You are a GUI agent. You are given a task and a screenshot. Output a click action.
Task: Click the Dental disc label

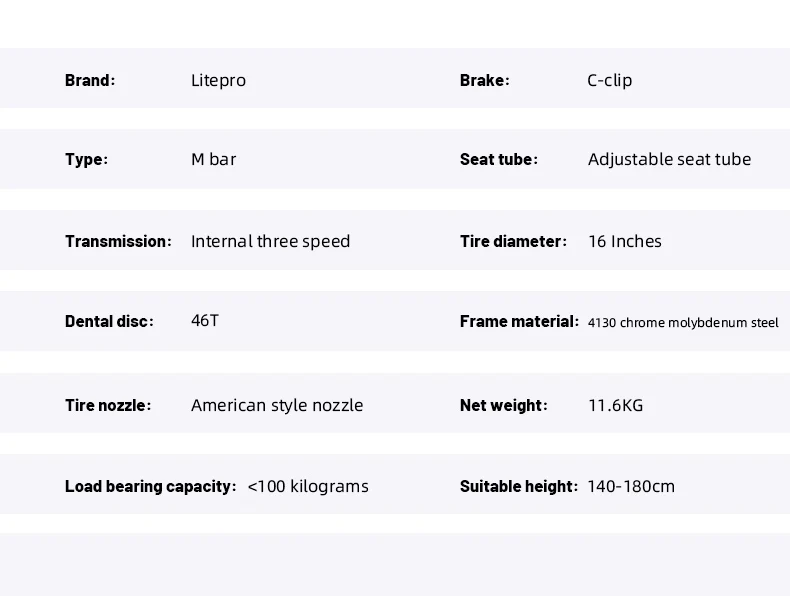[x=109, y=321]
